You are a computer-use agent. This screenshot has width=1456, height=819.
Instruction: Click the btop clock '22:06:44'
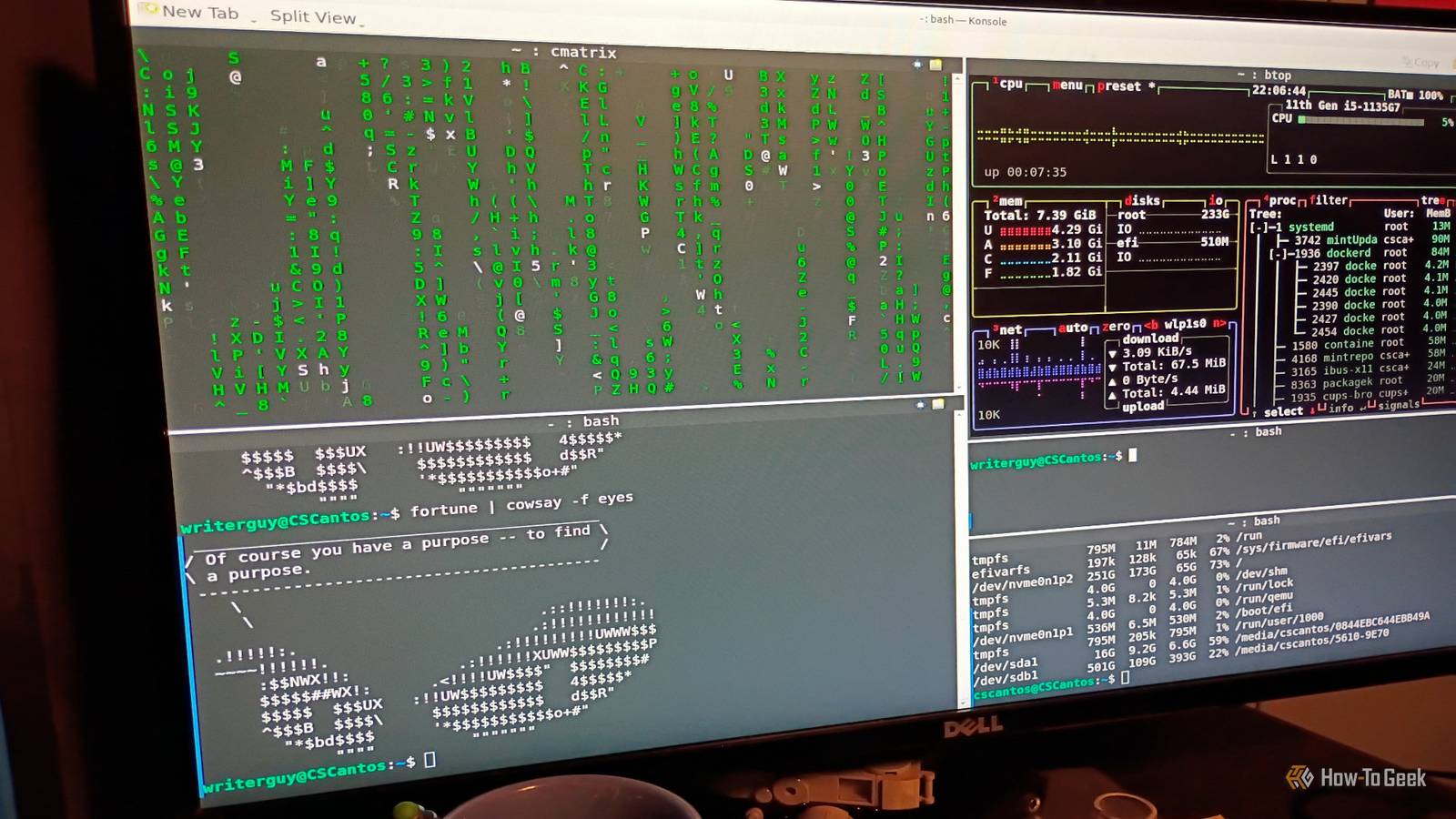tap(1279, 91)
